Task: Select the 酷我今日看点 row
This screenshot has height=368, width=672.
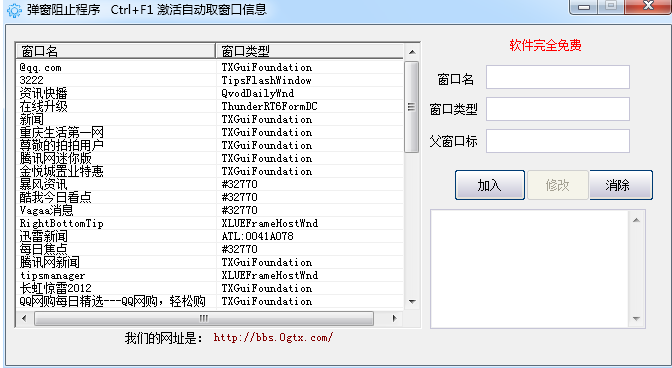Action: coord(210,197)
